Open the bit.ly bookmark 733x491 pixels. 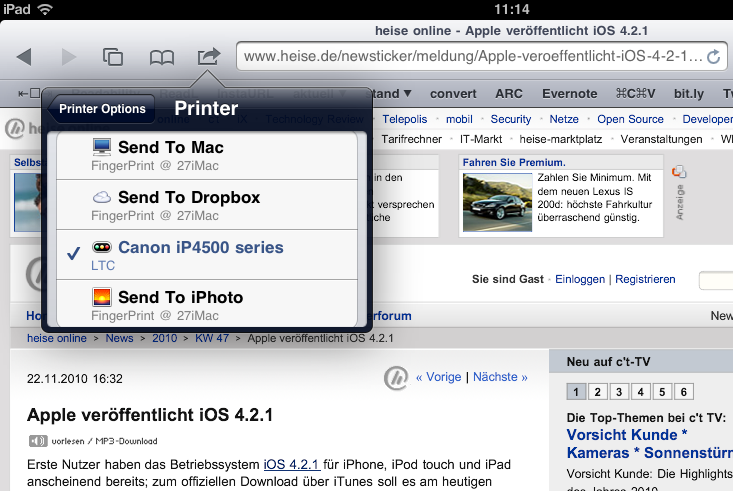689,94
